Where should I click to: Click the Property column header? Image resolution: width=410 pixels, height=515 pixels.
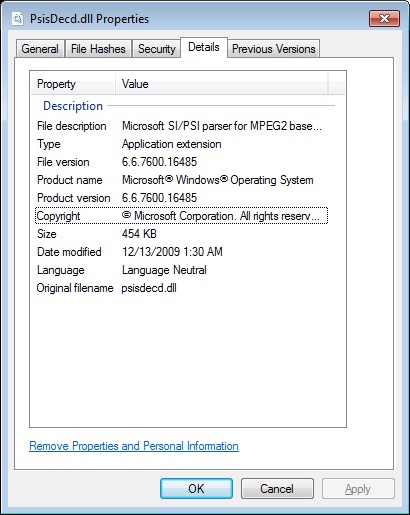(73, 84)
